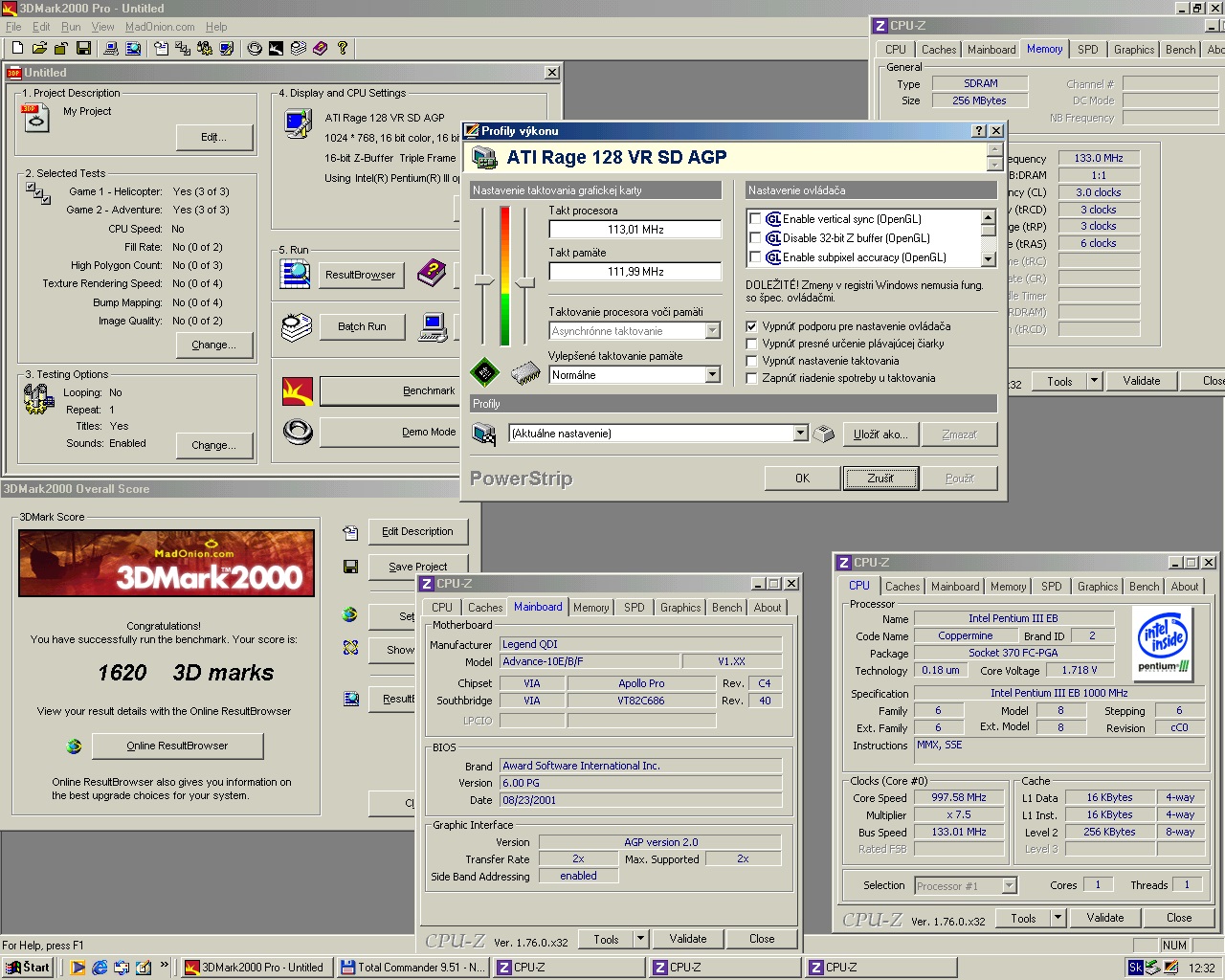The image size is (1225, 980).
Task: Open the Run menu
Action: click(x=71, y=27)
